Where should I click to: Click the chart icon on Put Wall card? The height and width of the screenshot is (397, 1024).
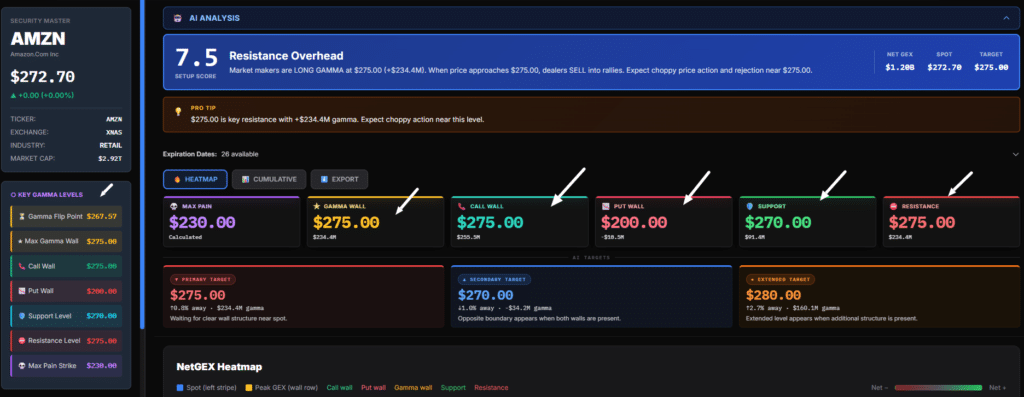coord(605,206)
